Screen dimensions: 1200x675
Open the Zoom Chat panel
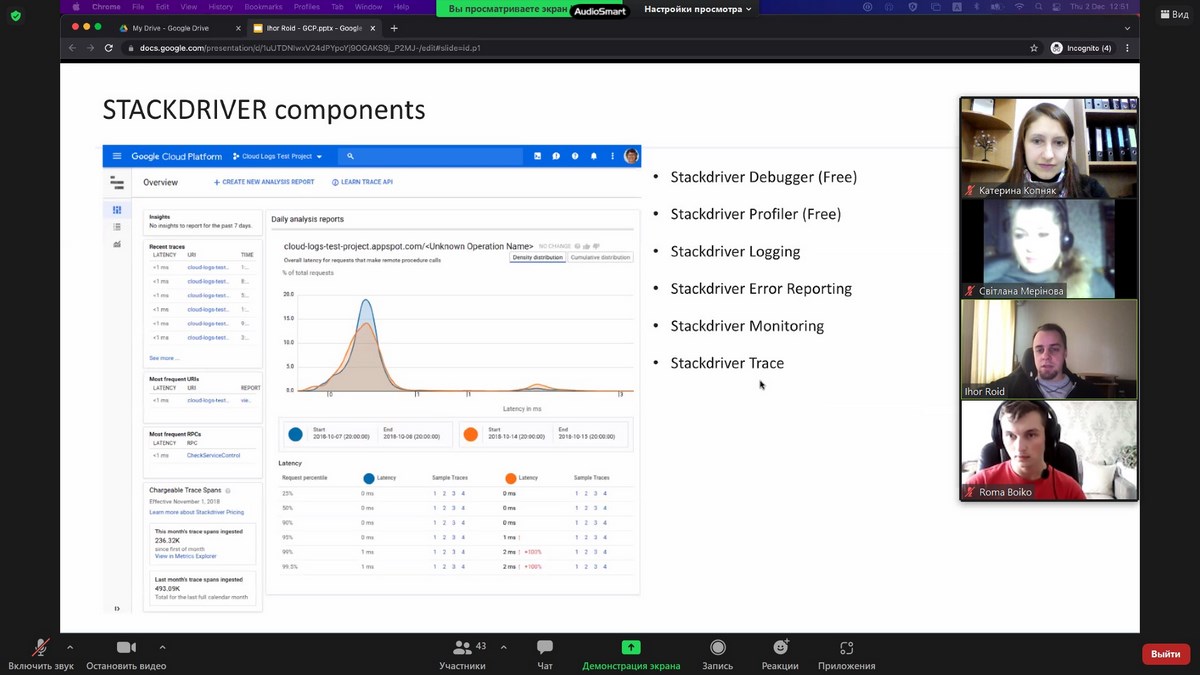coord(545,648)
